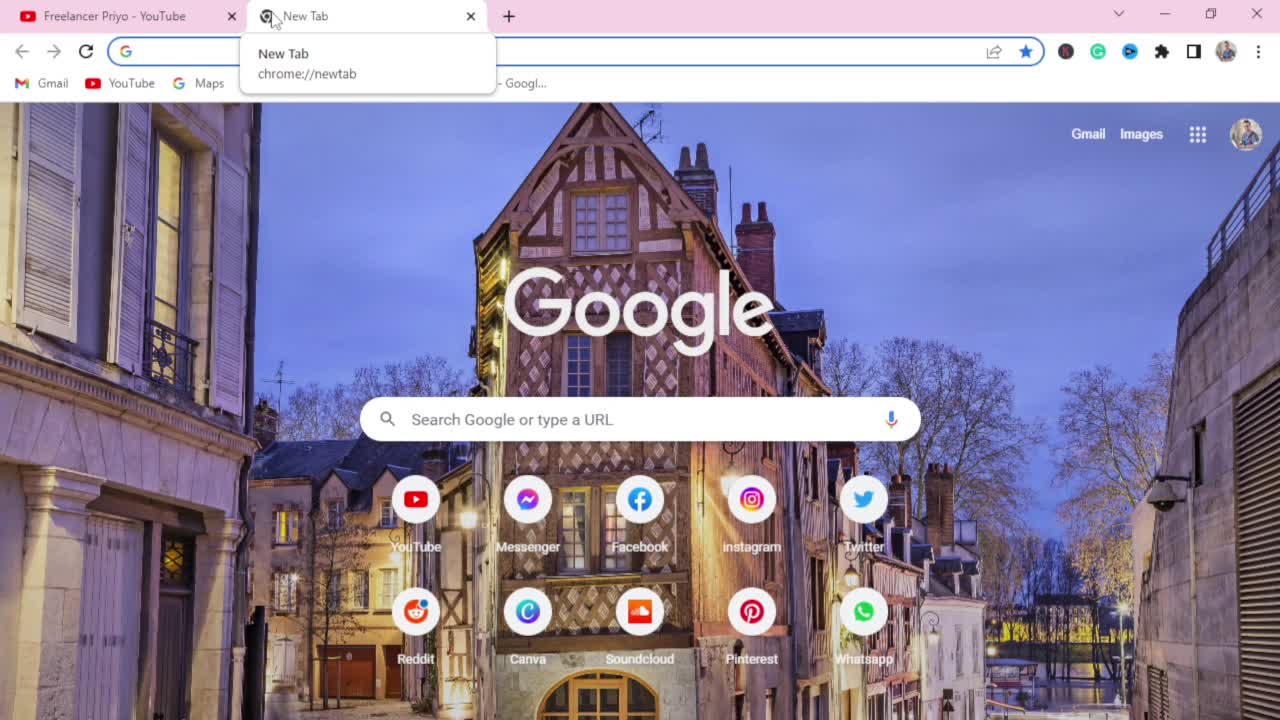
Task: Open the Messenger shortcut tile
Action: click(x=528, y=515)
